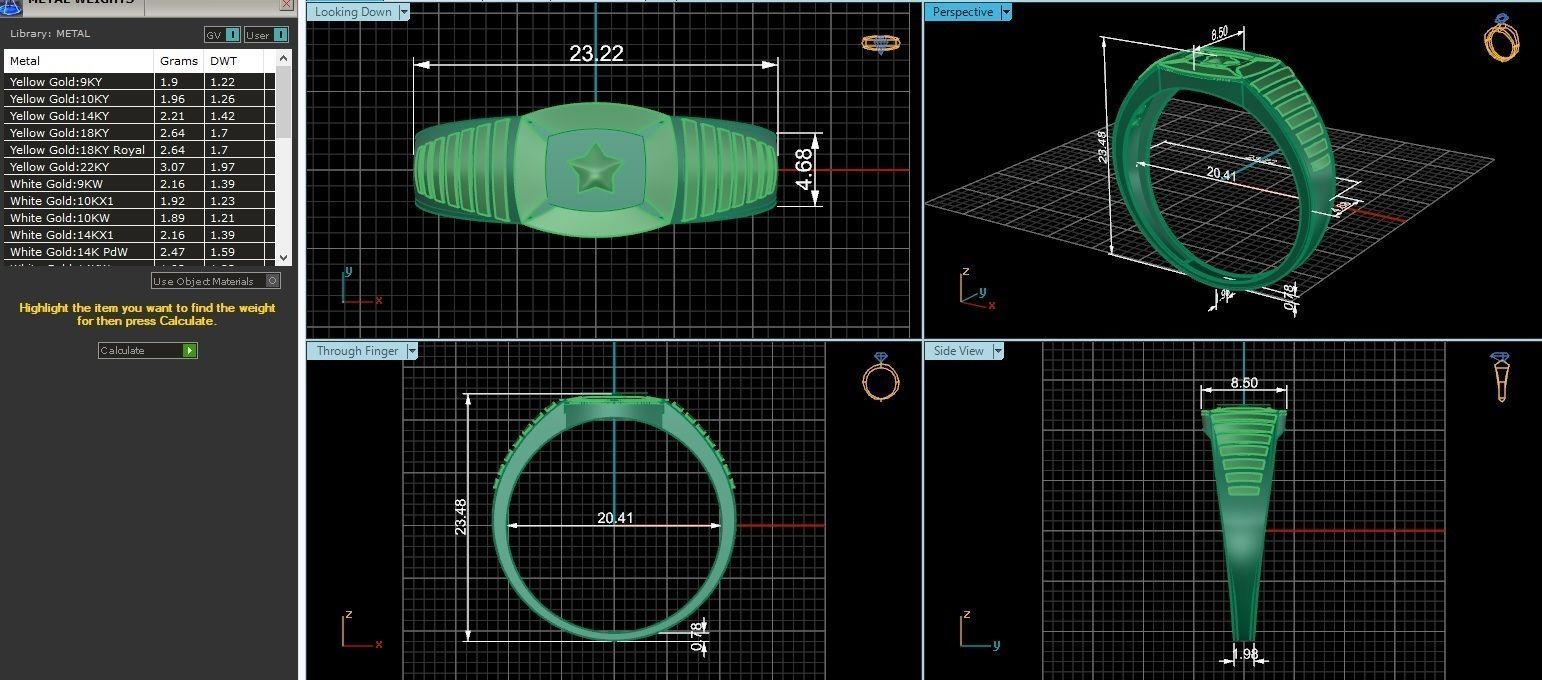Click the axis indicator in Looking Down view
The image size is (1542, 680).
tap(361, 285)
